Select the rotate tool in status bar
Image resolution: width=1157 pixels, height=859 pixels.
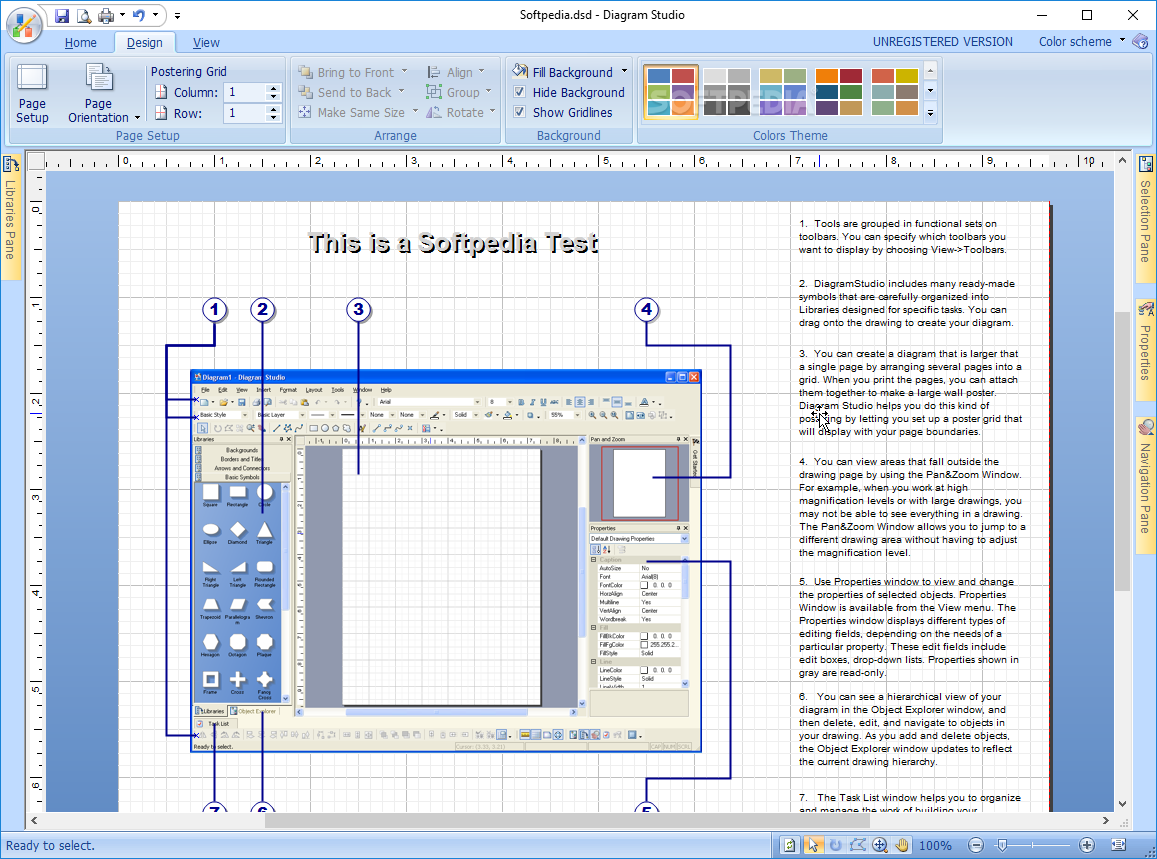[835, 845]
